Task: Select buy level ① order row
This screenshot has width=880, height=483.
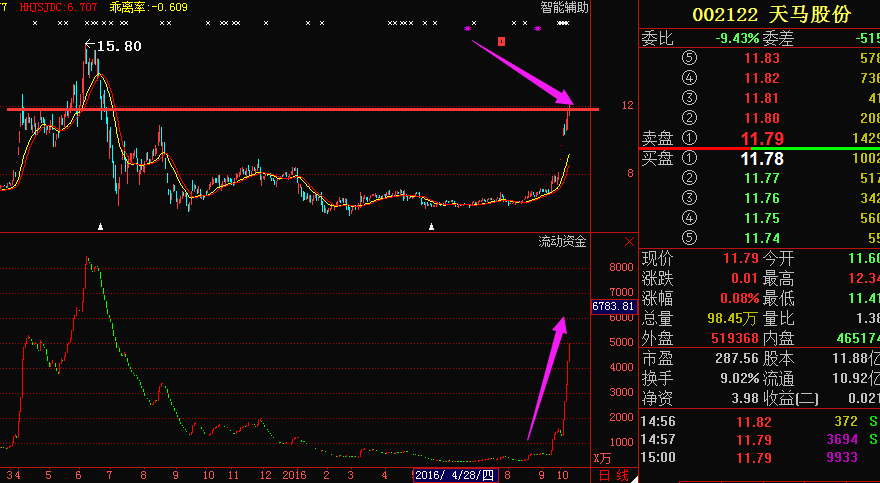Action: click(760, 159)
